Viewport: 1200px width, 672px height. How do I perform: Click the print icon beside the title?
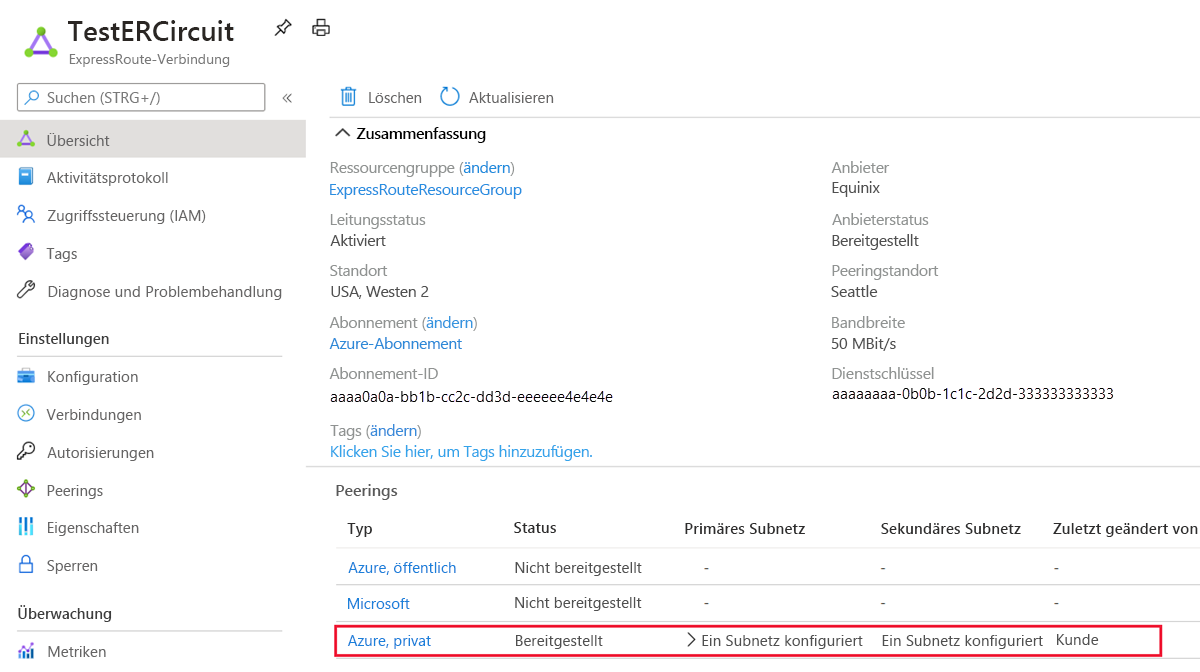[x=321, y=28]
